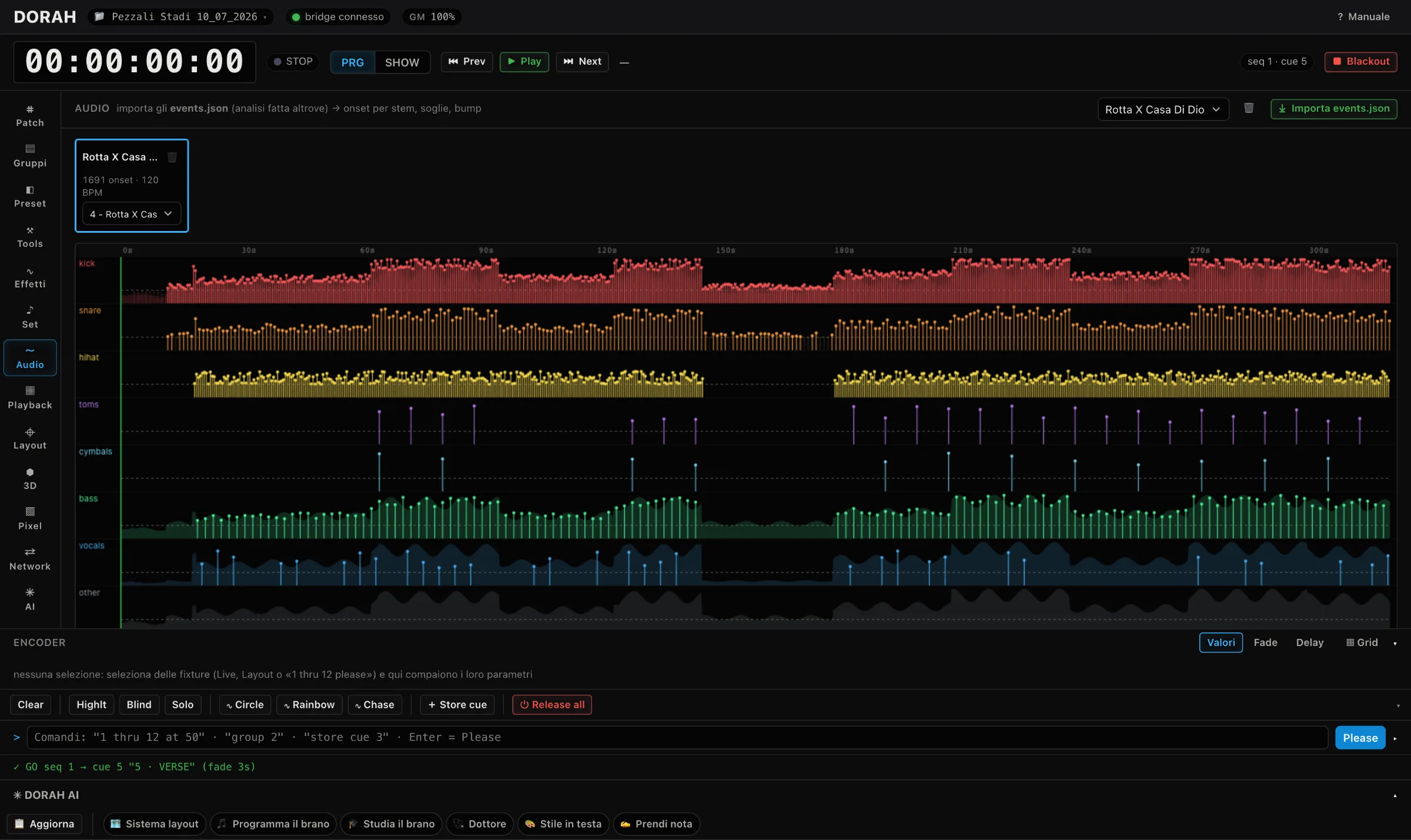This screenshot has height=840, width=1411.
Task: Toggle Grid view in encoder
Action: 1362,642
